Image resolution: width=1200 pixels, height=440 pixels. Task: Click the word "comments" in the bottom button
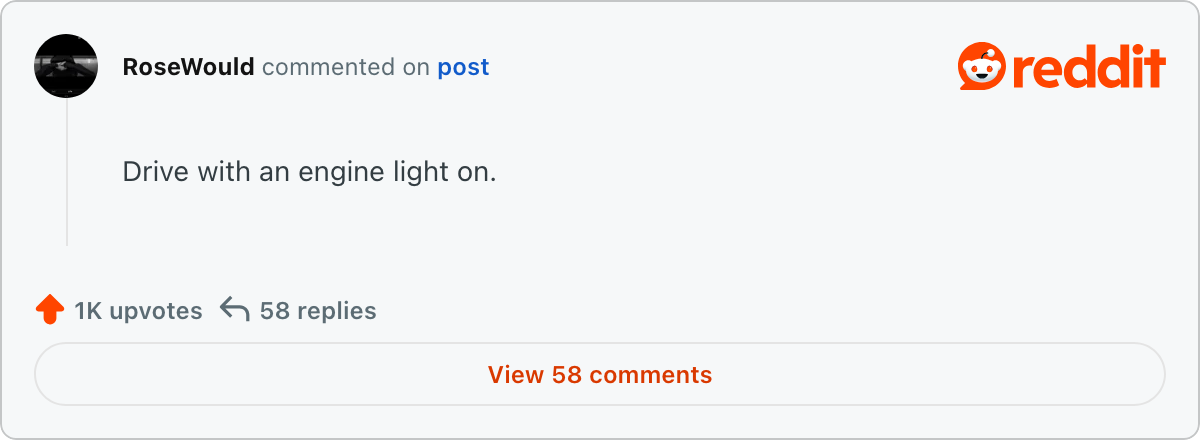tap(650, 375)
